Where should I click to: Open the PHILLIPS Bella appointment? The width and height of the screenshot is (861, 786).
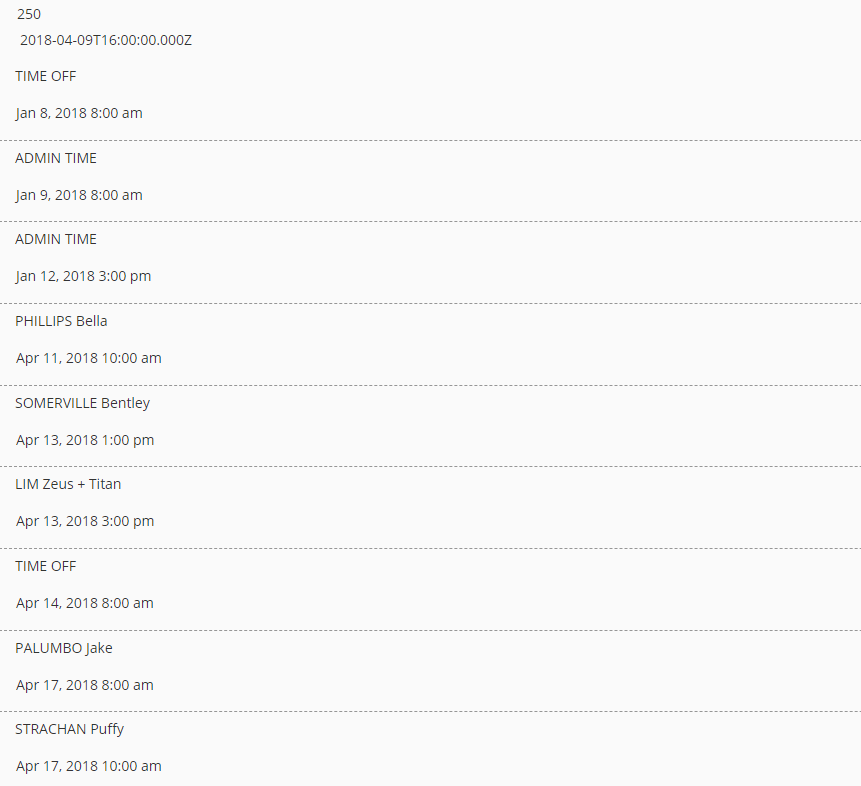tap(62, 321)
